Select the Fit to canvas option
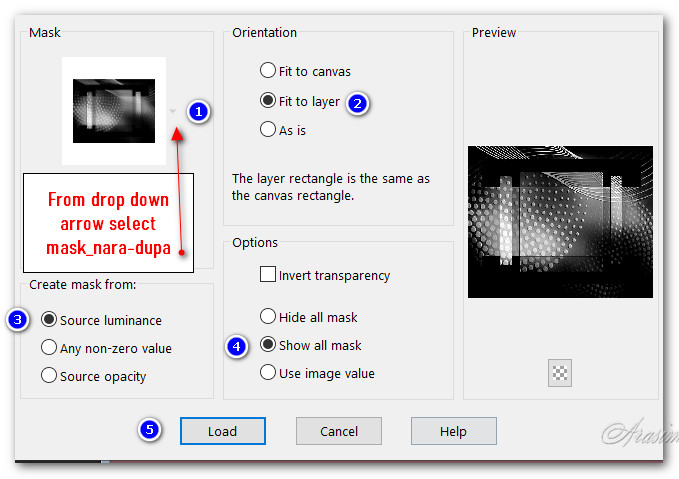679x479 pixels. coord(268,71)
